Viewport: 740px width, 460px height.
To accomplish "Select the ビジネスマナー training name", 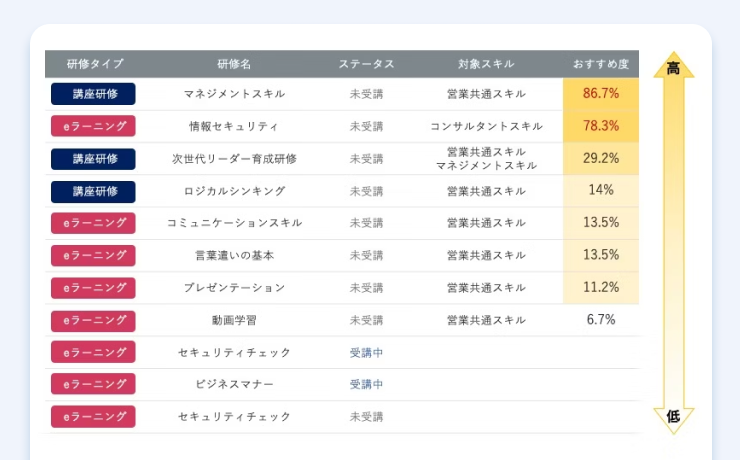I will (234, 384).
